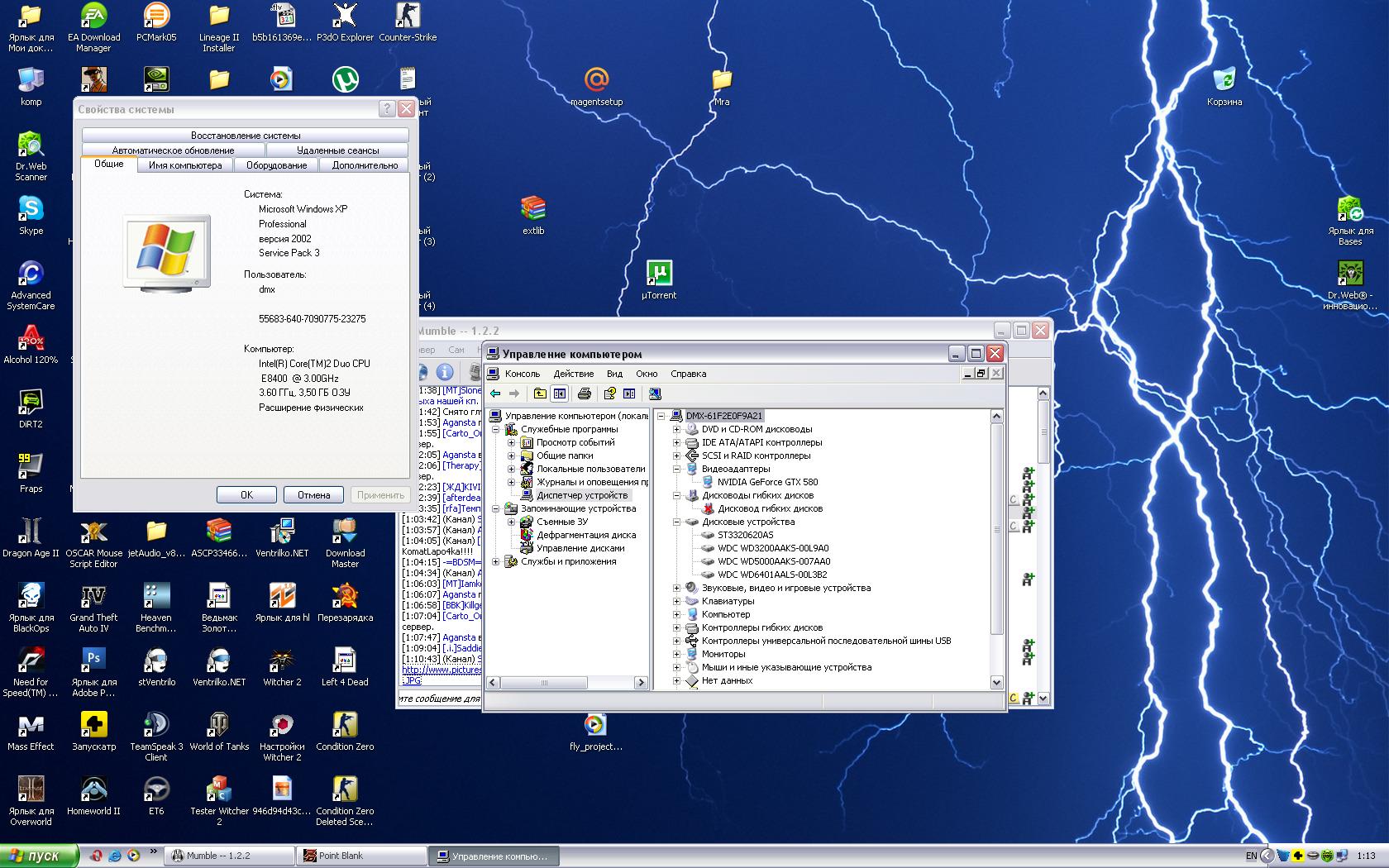This screenshot has width=1389, height=868.
Task: Click the Scan for hardware changes toolbar icon
Action: (655, 393)
